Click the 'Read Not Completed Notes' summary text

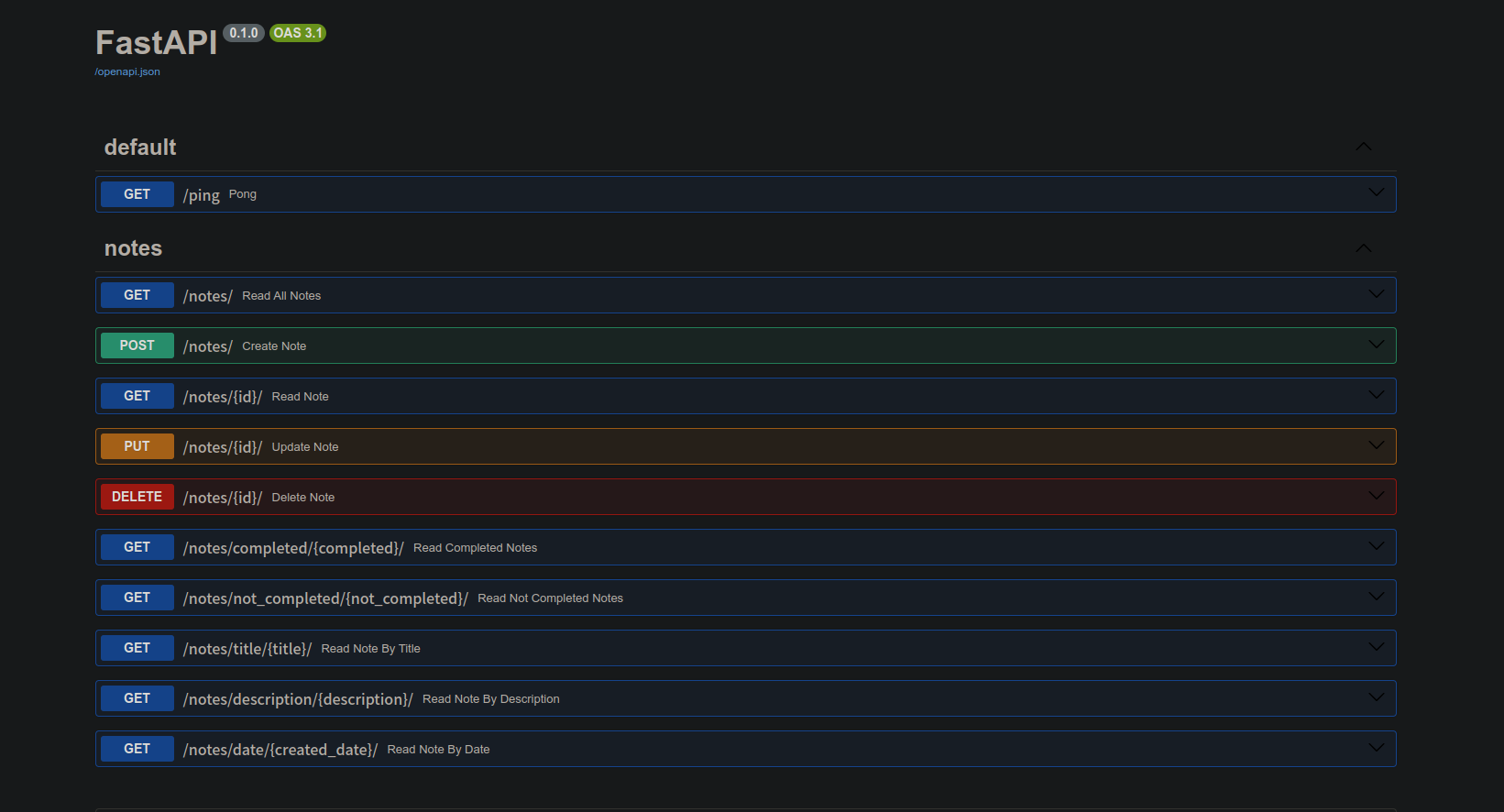pyautogui.click(x=551, y=598)
